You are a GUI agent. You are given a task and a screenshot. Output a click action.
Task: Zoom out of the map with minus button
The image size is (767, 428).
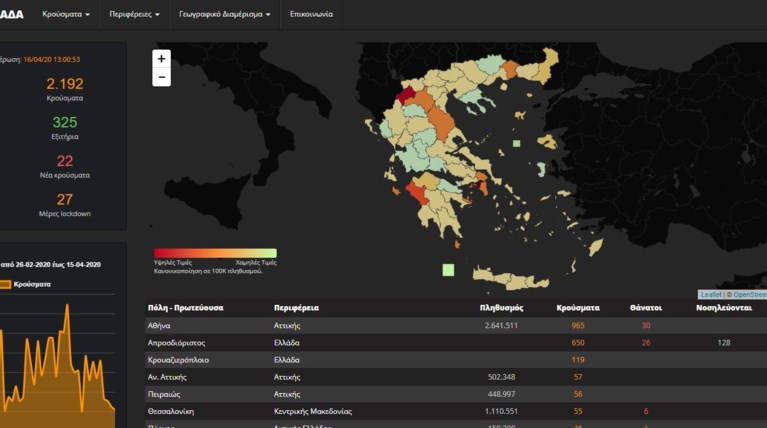(161, 77)
